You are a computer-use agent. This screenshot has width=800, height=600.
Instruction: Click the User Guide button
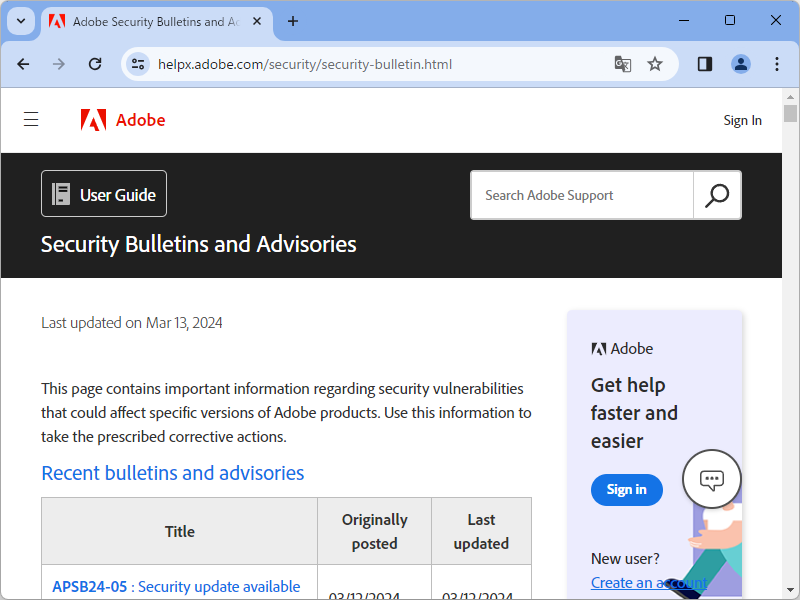click(x=104, y=194)
